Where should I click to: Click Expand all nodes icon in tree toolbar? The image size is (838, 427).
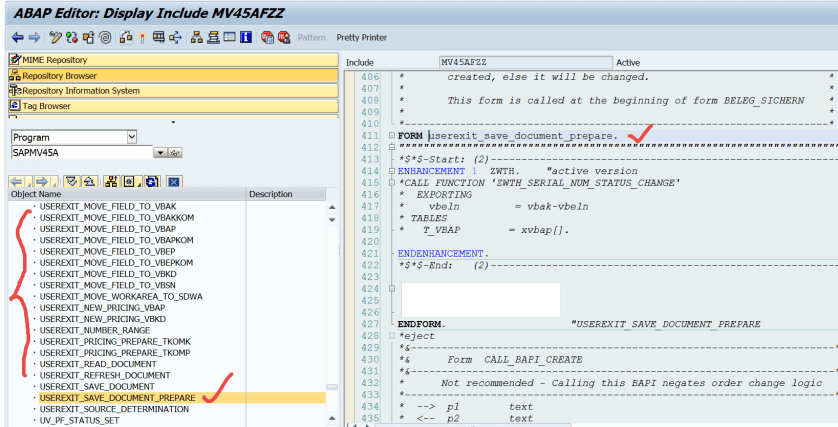tap(70, 181)
